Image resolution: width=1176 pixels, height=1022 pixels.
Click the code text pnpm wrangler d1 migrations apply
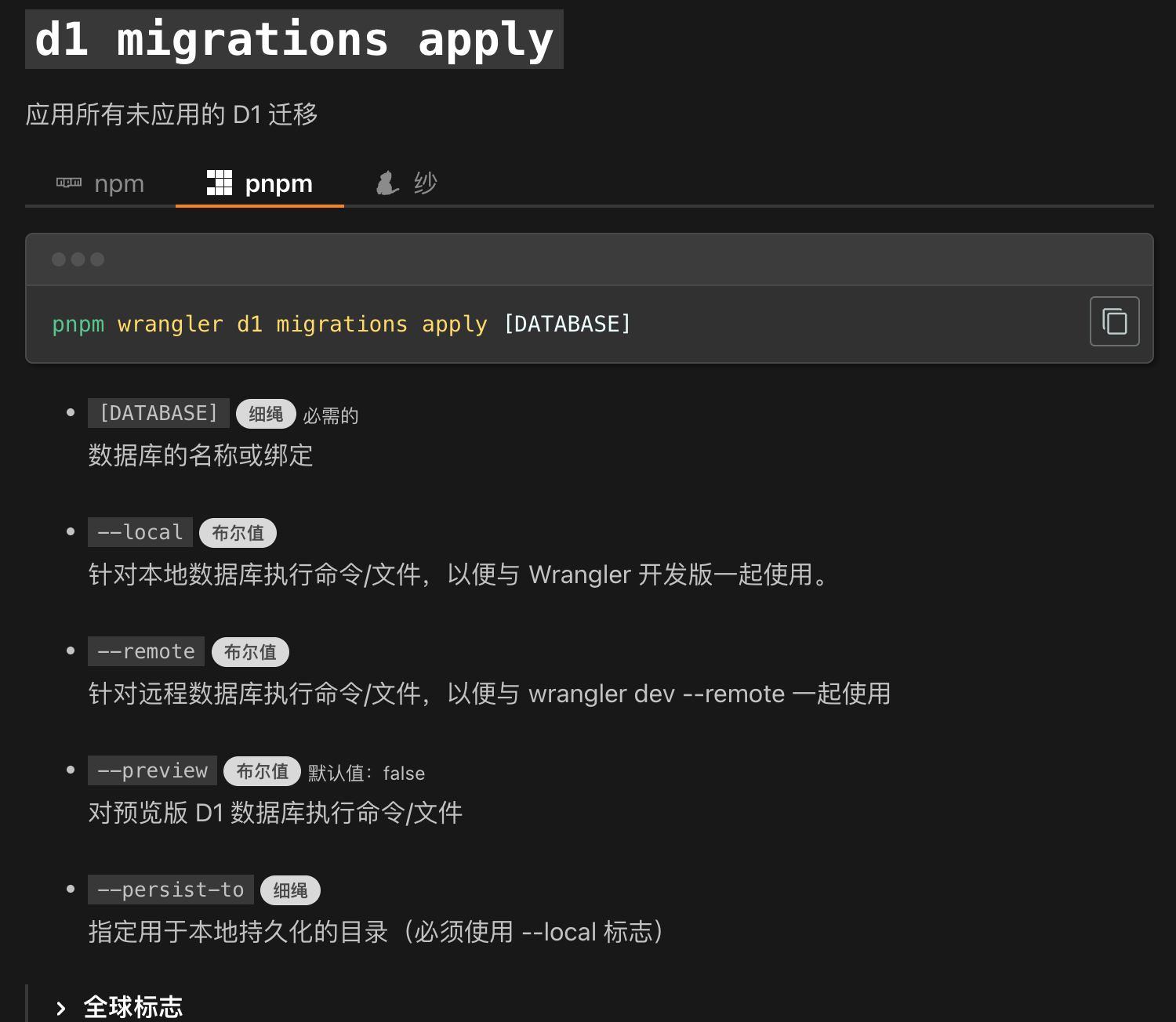tap(270, 324)
